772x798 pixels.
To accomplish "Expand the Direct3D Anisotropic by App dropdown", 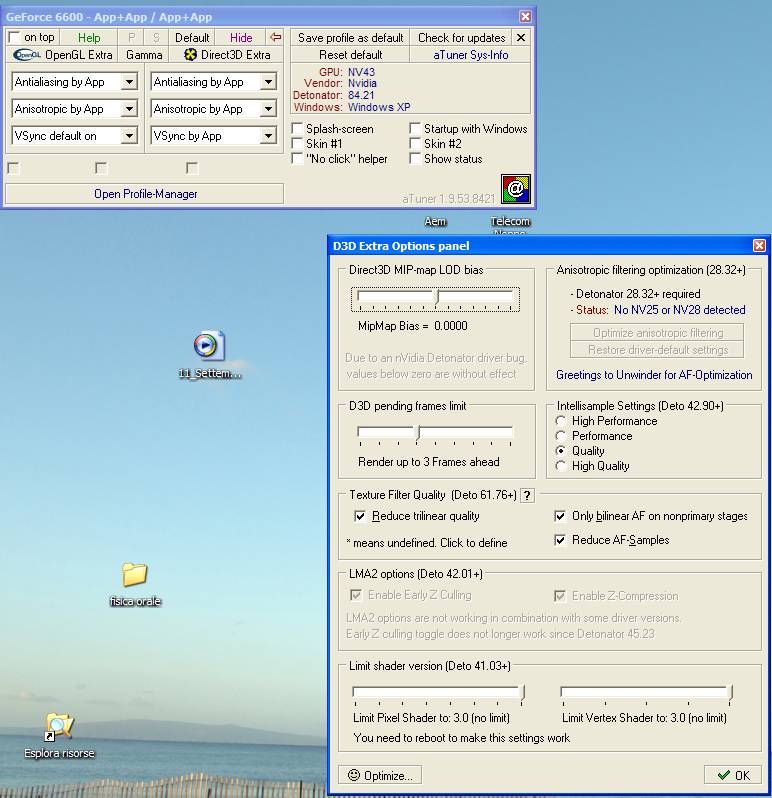I will point(268,109).
